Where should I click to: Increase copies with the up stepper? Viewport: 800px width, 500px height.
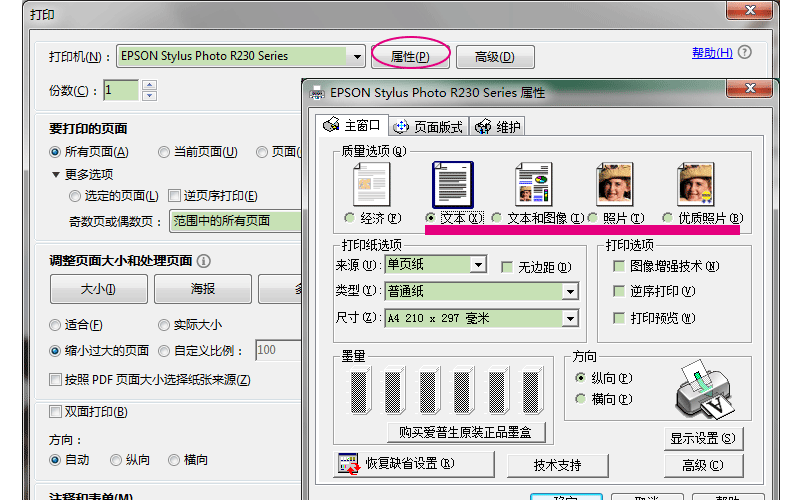(149, 85)
